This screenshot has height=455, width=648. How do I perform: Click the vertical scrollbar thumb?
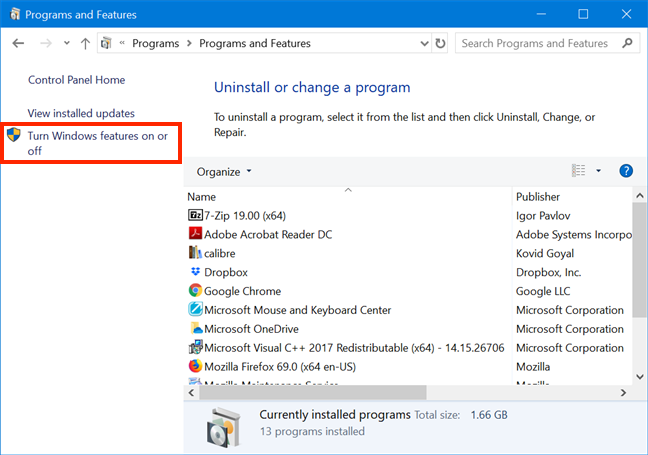[x=640, y=260]
